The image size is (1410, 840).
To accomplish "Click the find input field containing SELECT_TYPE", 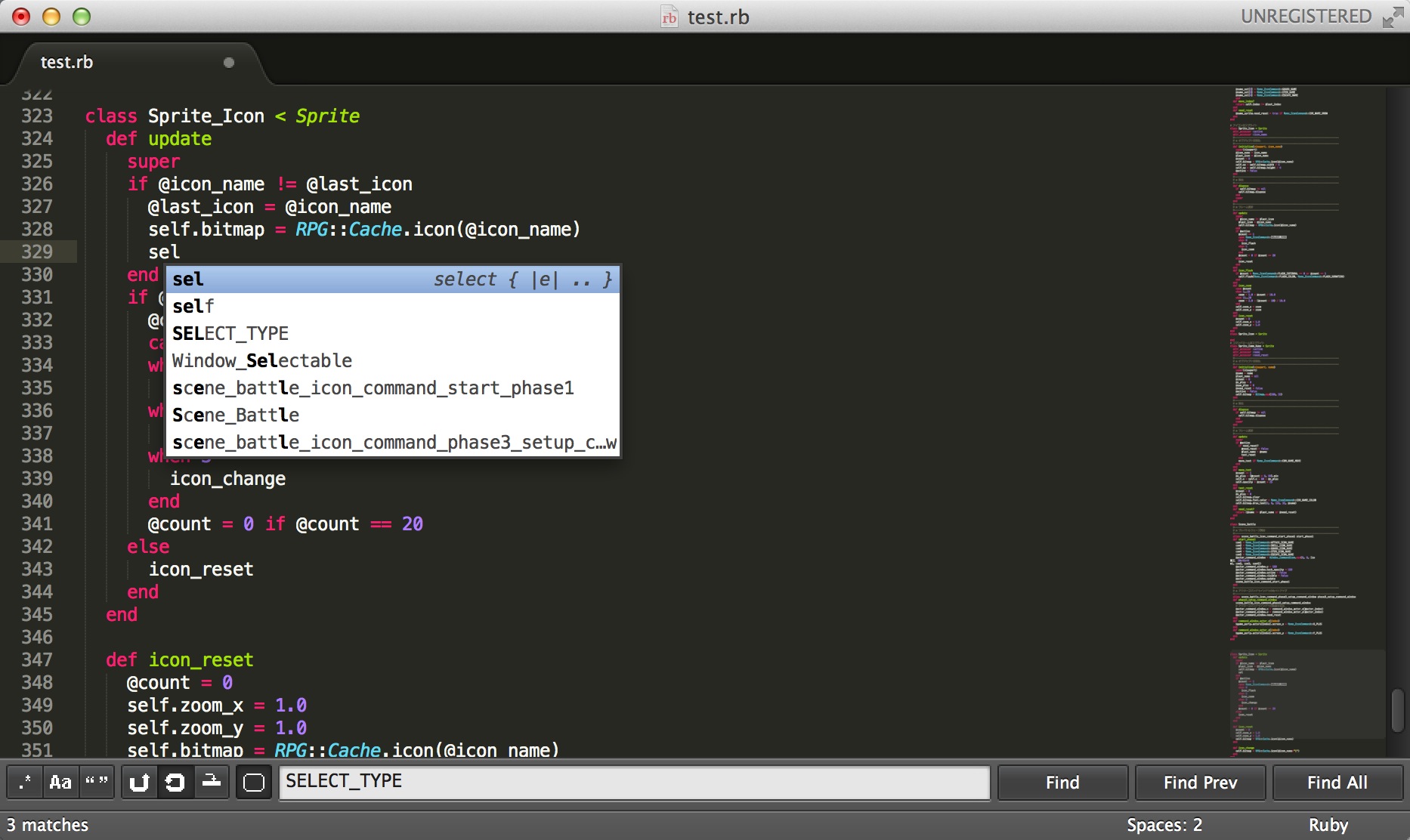I will (x=635, y=783).
